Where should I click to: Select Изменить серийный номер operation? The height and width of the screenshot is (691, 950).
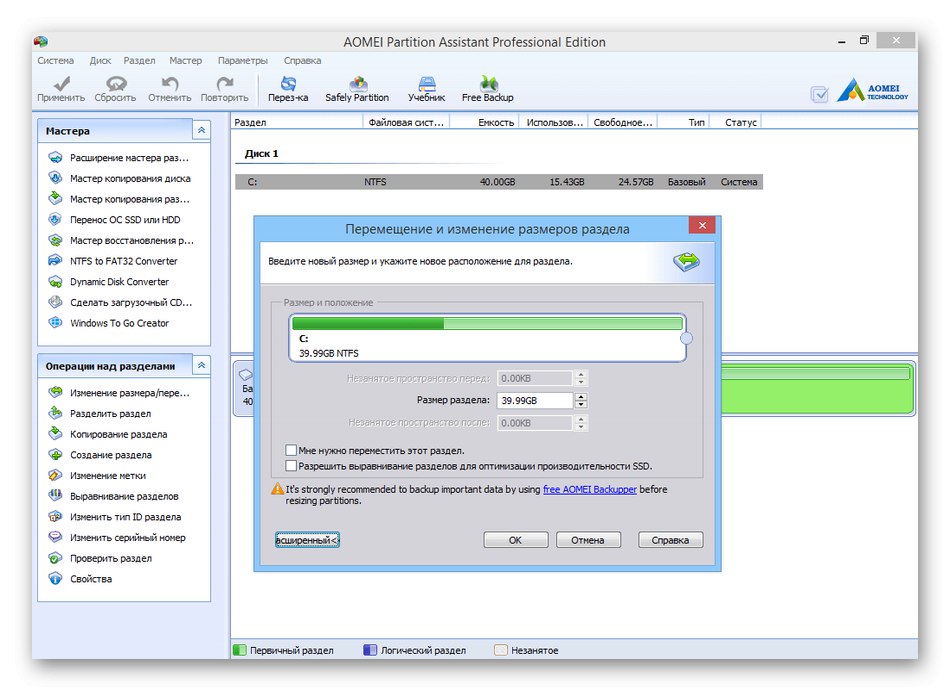coord(118,537)
